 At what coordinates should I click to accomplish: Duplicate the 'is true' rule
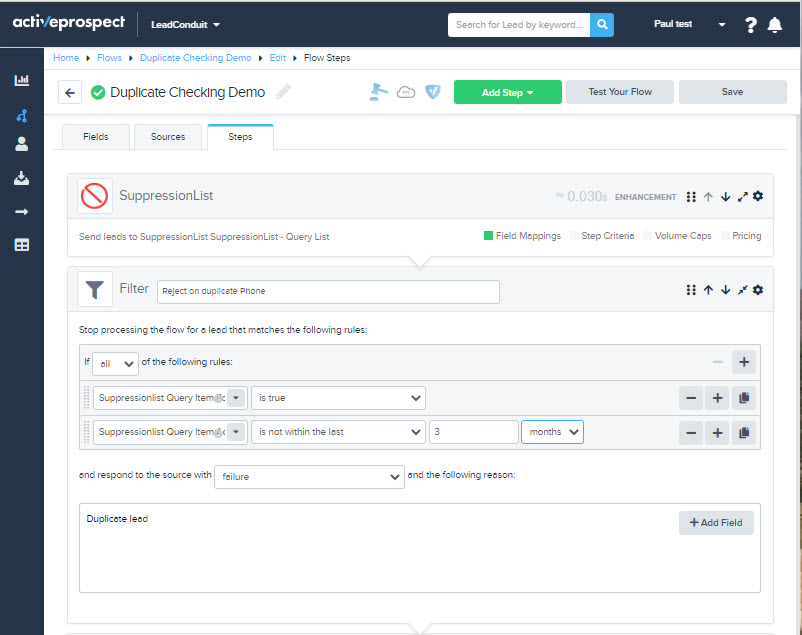click(x=744, y=398)
